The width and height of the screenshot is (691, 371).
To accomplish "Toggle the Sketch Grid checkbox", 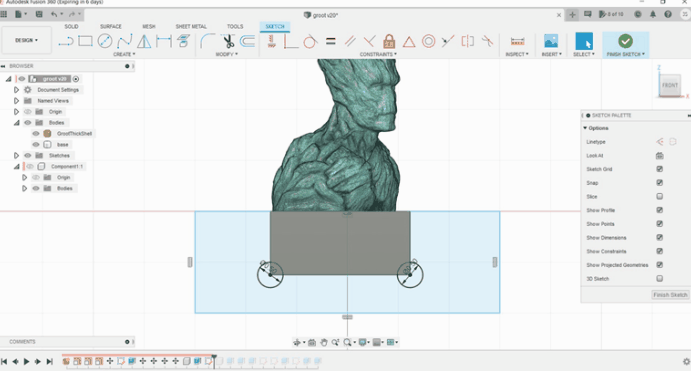I will [x=659, y=169].
